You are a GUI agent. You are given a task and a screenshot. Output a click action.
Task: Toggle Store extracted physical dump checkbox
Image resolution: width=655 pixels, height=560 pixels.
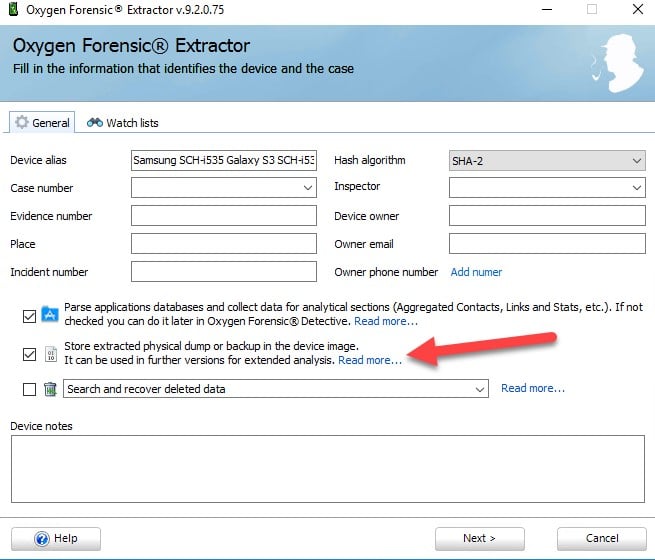pyautogui.click(x=29, y=355)
